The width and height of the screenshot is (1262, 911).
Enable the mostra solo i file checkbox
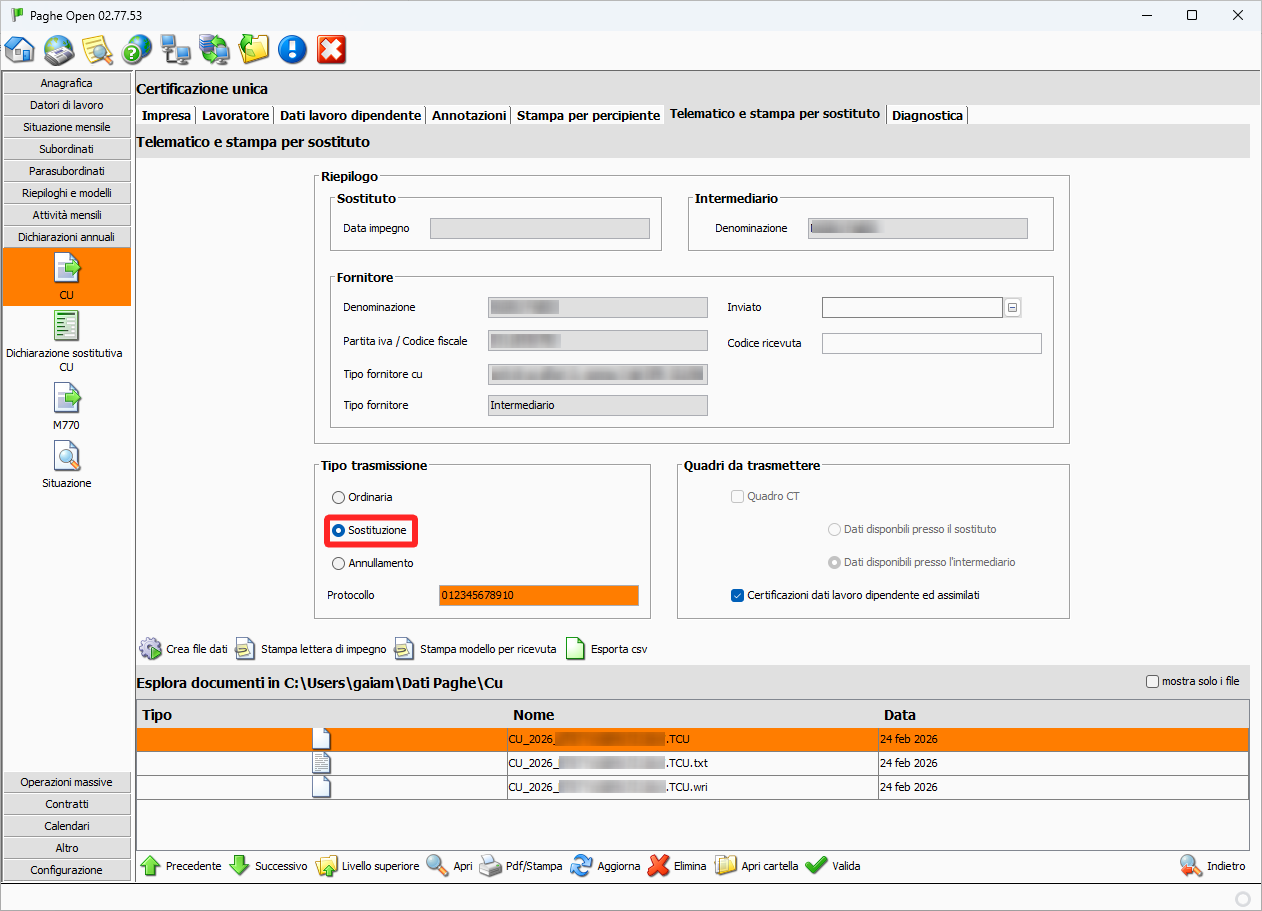pos(1153,682)
